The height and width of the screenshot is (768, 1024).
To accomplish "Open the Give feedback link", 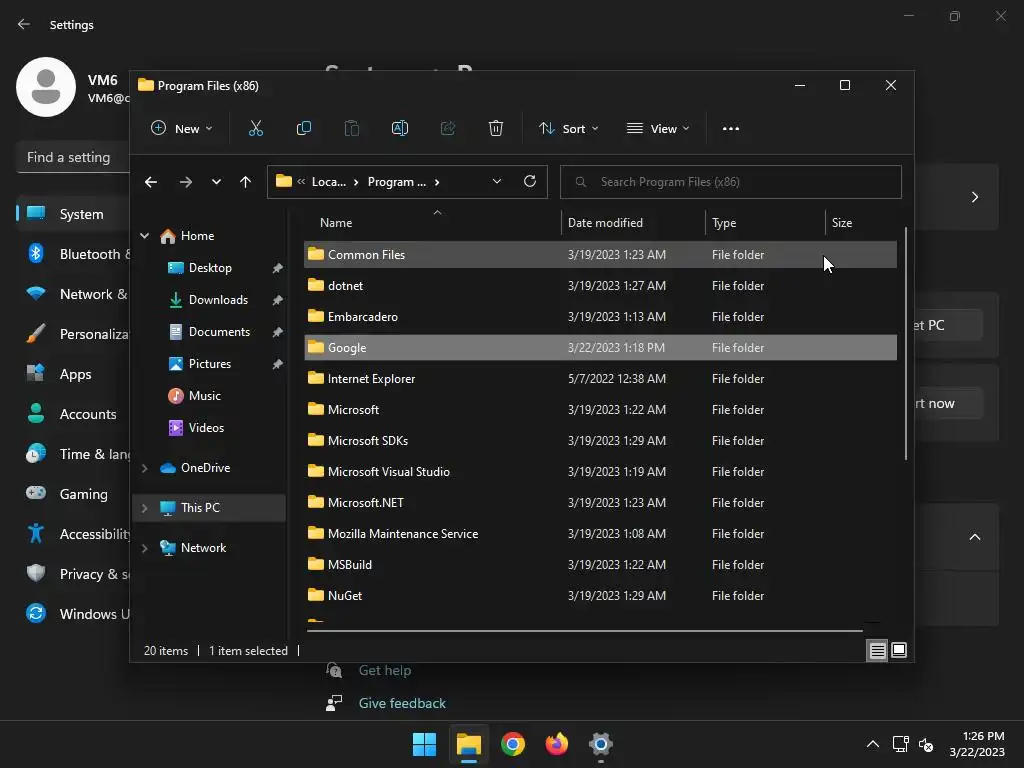I will 402,703.
